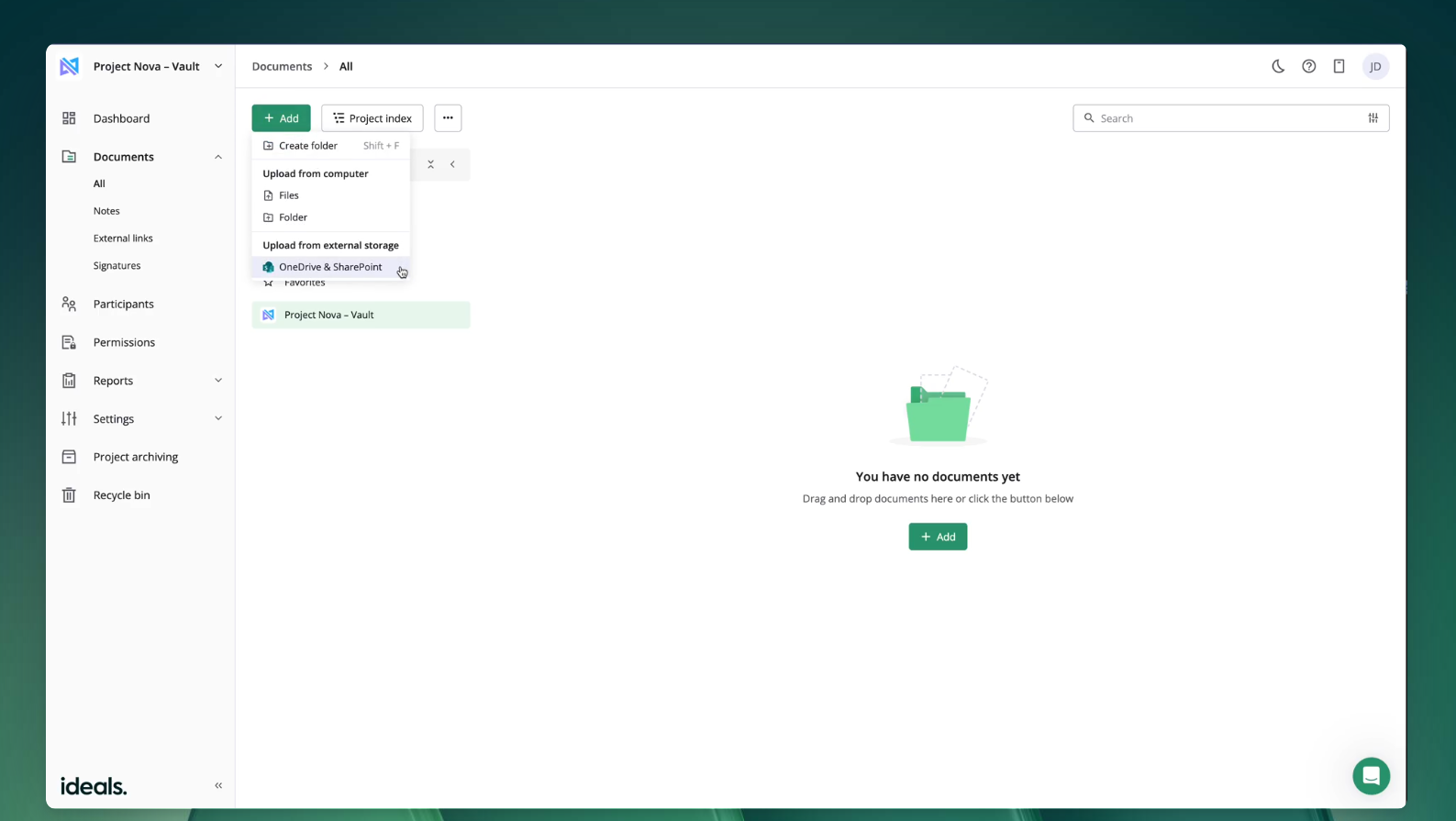This screenshot has height=821, width=1456.
Task: Click the Recycle bin trash icon
Action: [x=69, y=495]
